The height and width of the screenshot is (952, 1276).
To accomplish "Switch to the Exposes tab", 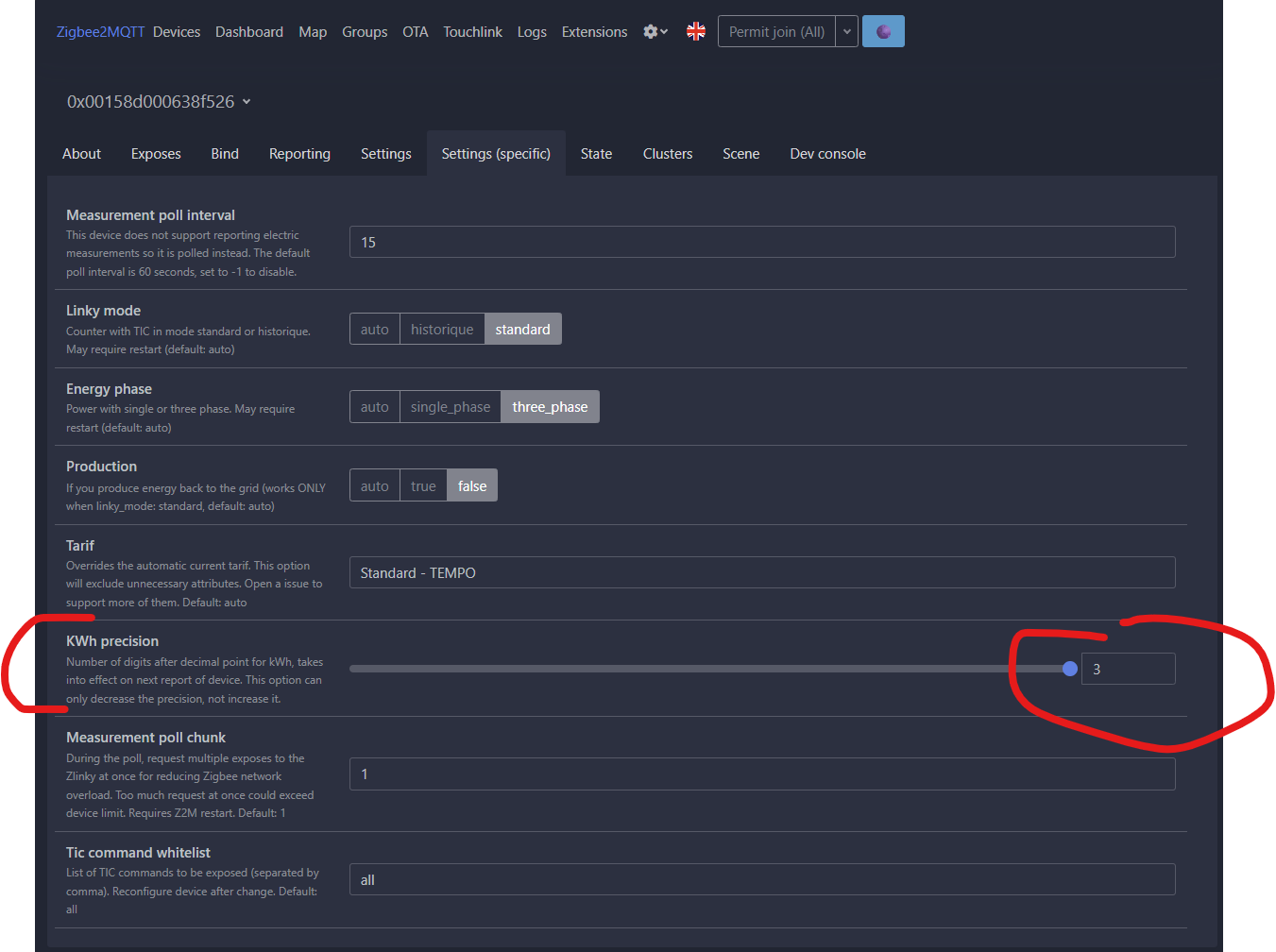I will tap(156, 154).
